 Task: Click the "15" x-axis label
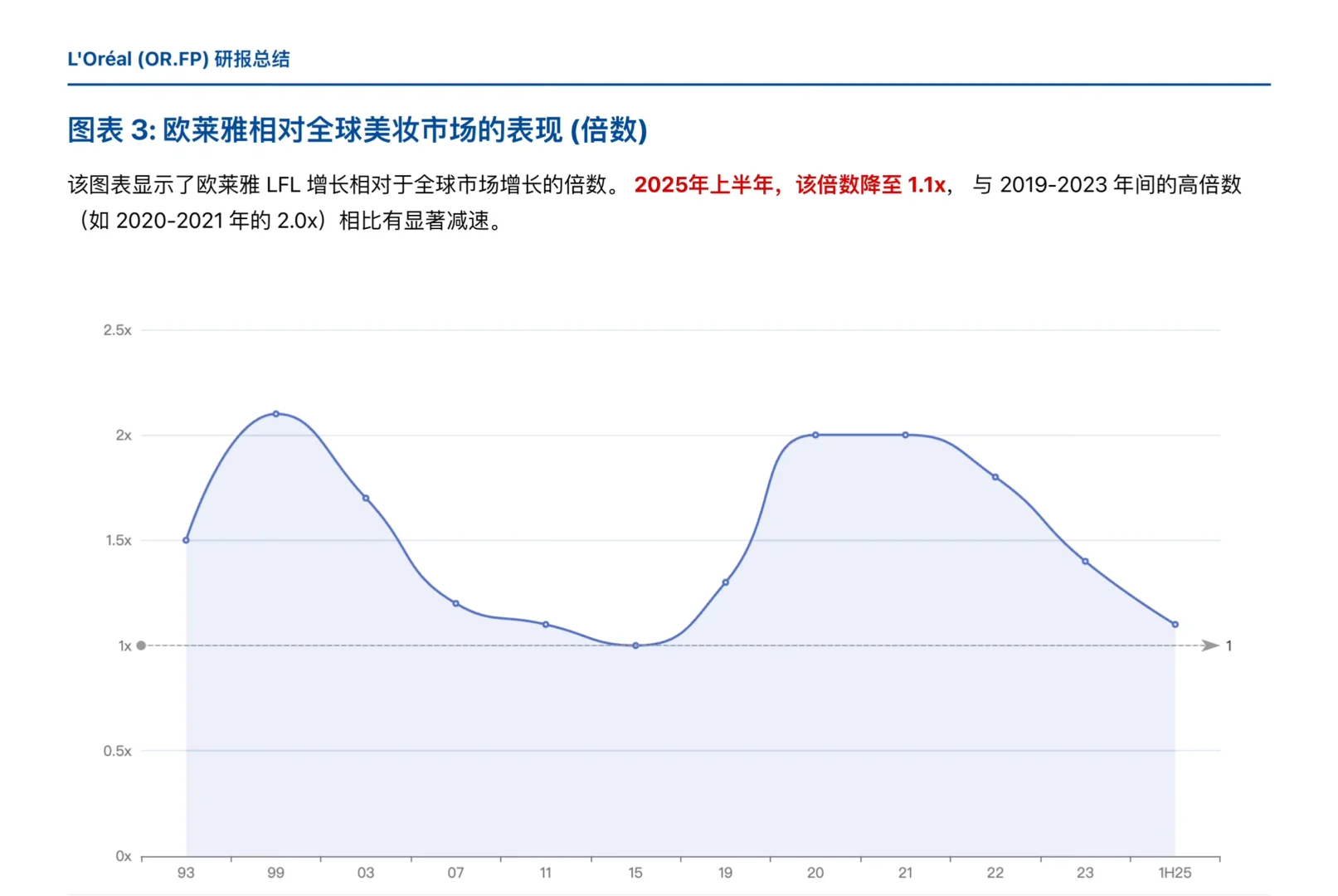pyautogui.click(x=635, y=873)
